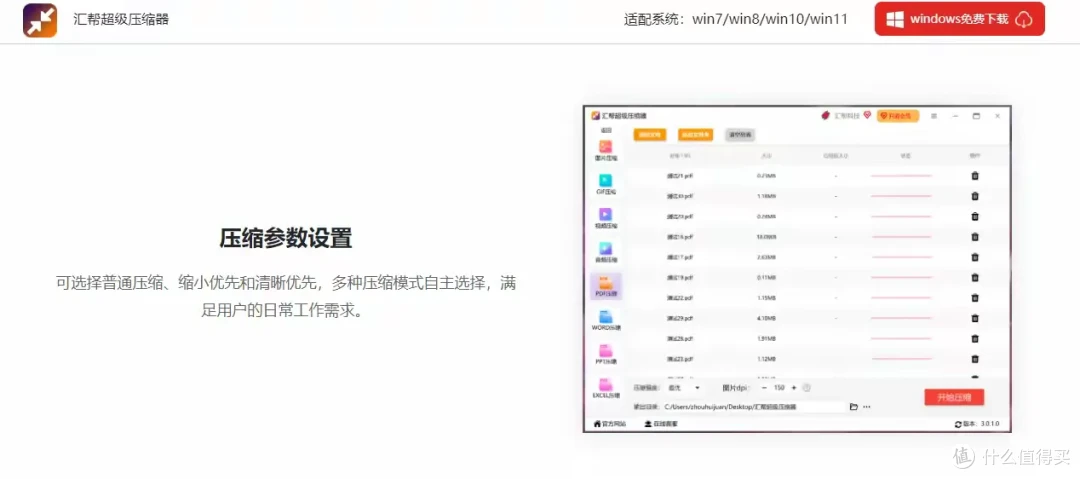Click the 1.15MB size cell
Image resolution: width=1080 pixels, height=479 pixels.
[x=766, y=298]
